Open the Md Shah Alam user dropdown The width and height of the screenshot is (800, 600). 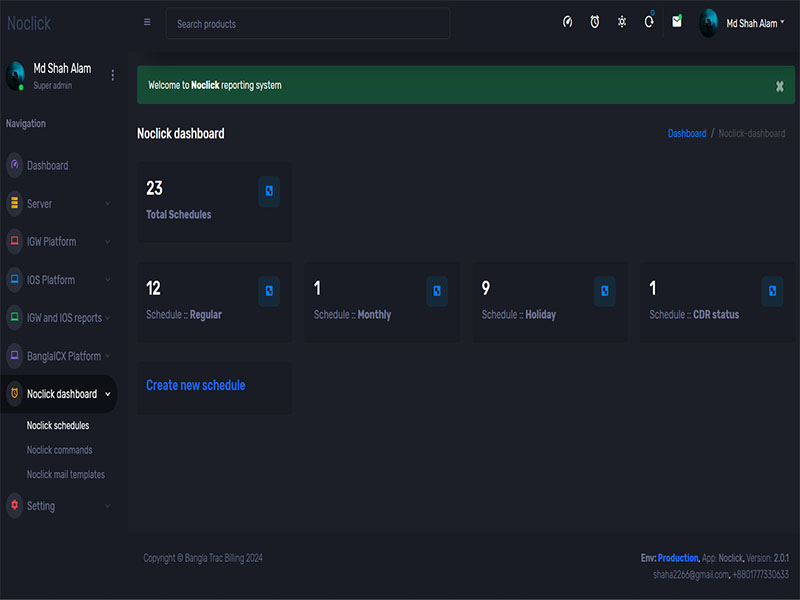743,23
